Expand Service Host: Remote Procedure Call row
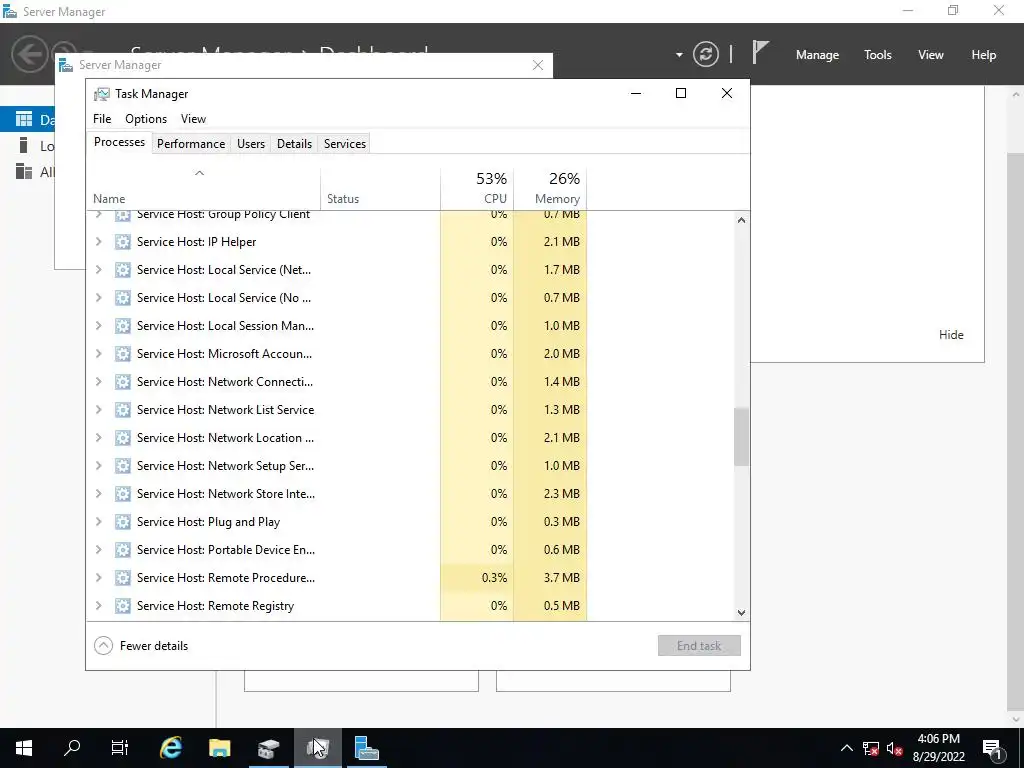 [99, 577]
